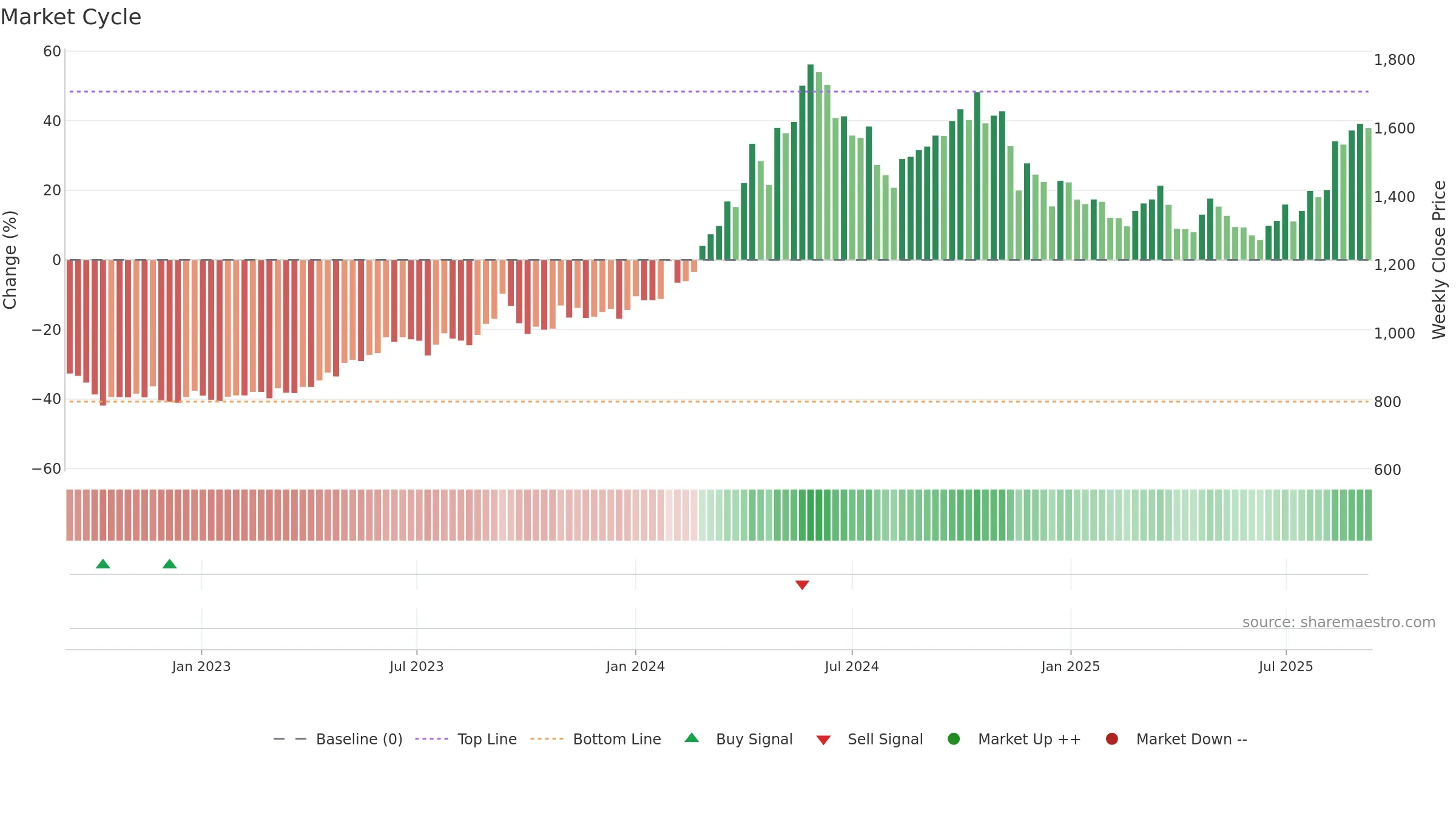The image size is (1456, 819).
Task: Click the Jan 2025 axis label
Action: pos(1071,667)
